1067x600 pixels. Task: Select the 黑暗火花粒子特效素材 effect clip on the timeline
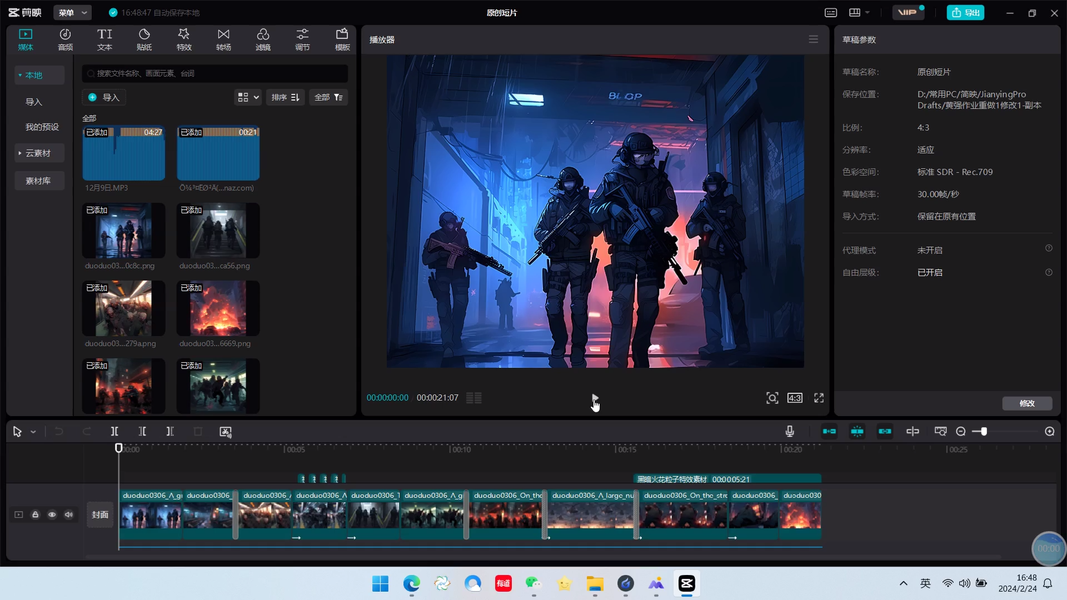727,479
